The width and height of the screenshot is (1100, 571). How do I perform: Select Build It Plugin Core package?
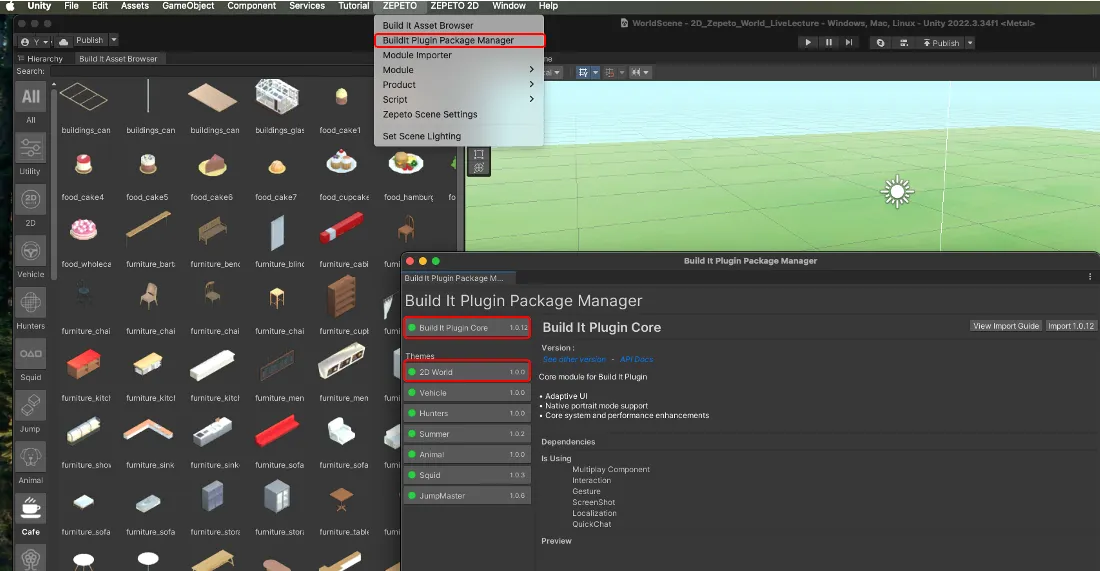pyautogui.click(x=467, y=328)
